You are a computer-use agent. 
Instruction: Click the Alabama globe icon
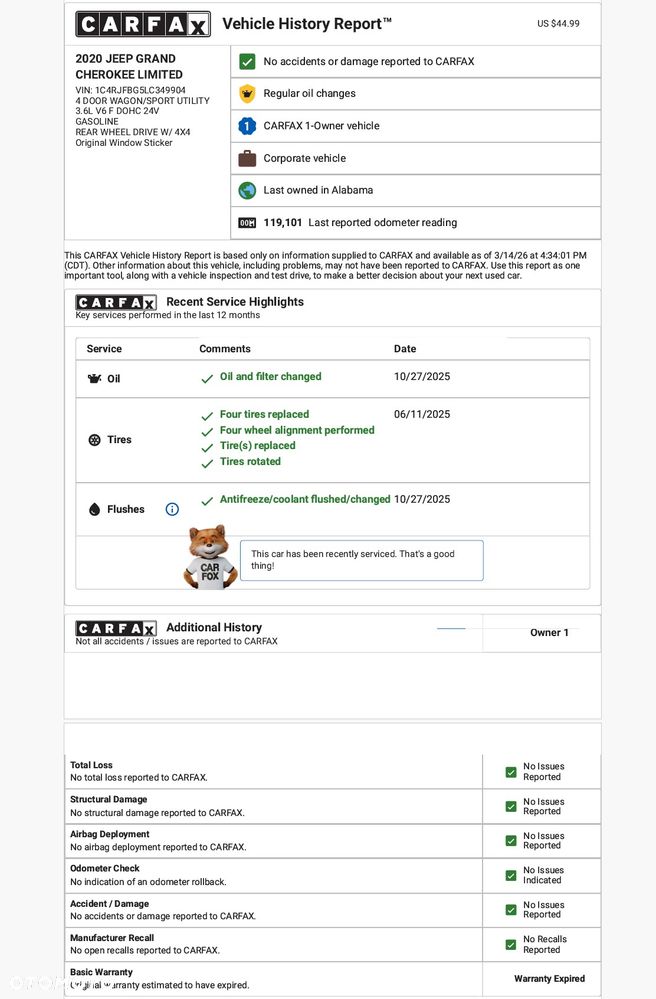(247, 190)
